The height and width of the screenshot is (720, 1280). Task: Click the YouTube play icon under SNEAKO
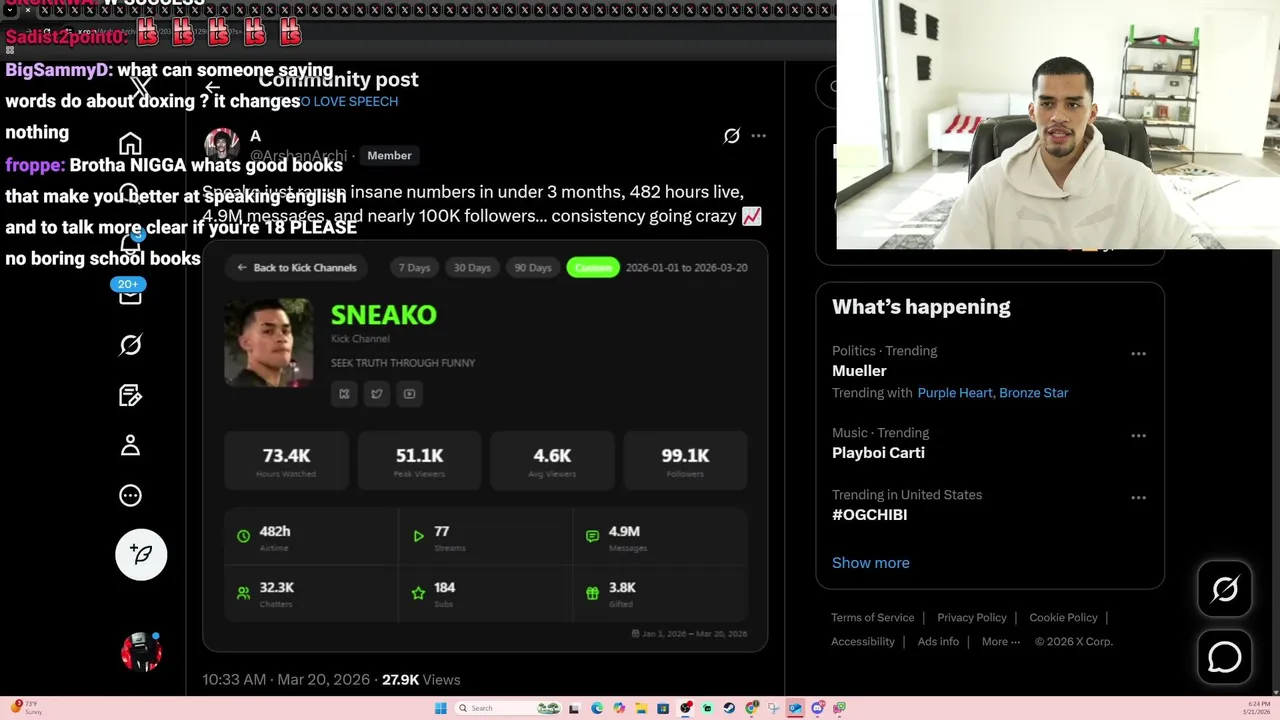click(x=409, y=394)
